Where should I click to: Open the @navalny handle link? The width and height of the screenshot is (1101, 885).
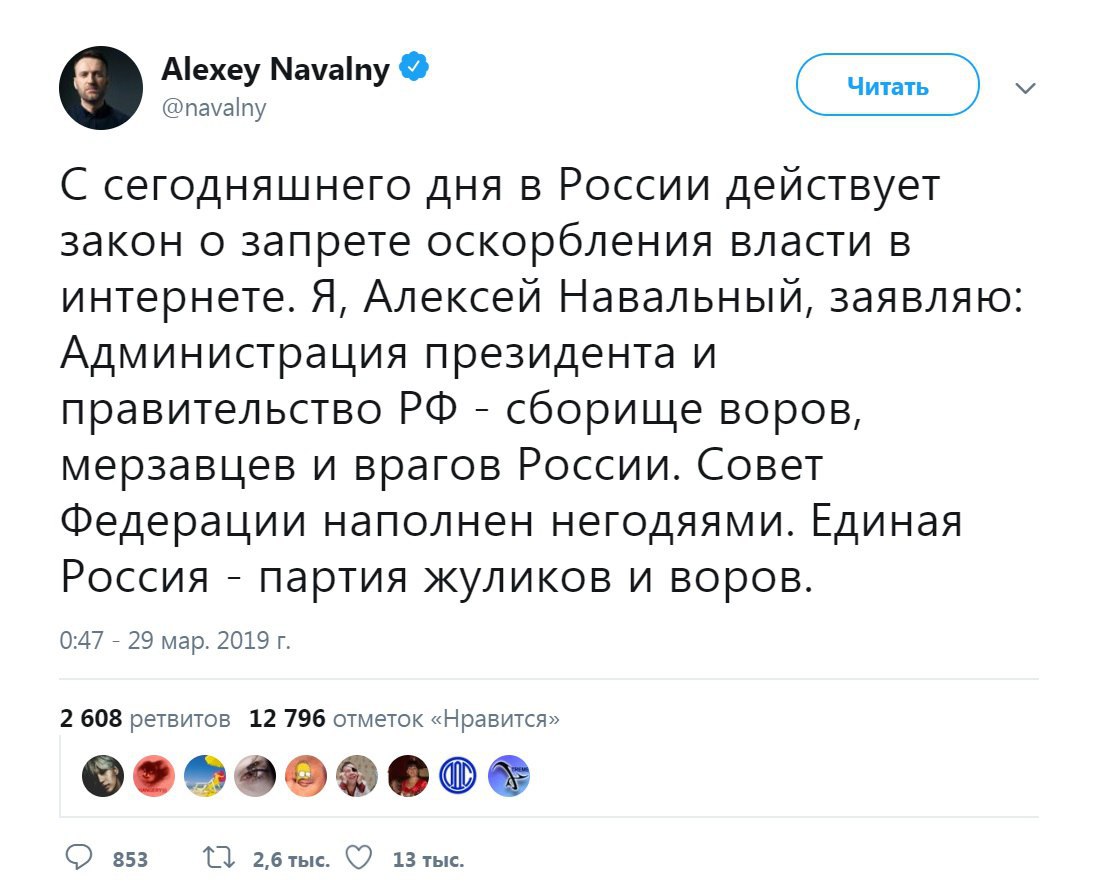(x=214, y=108)
